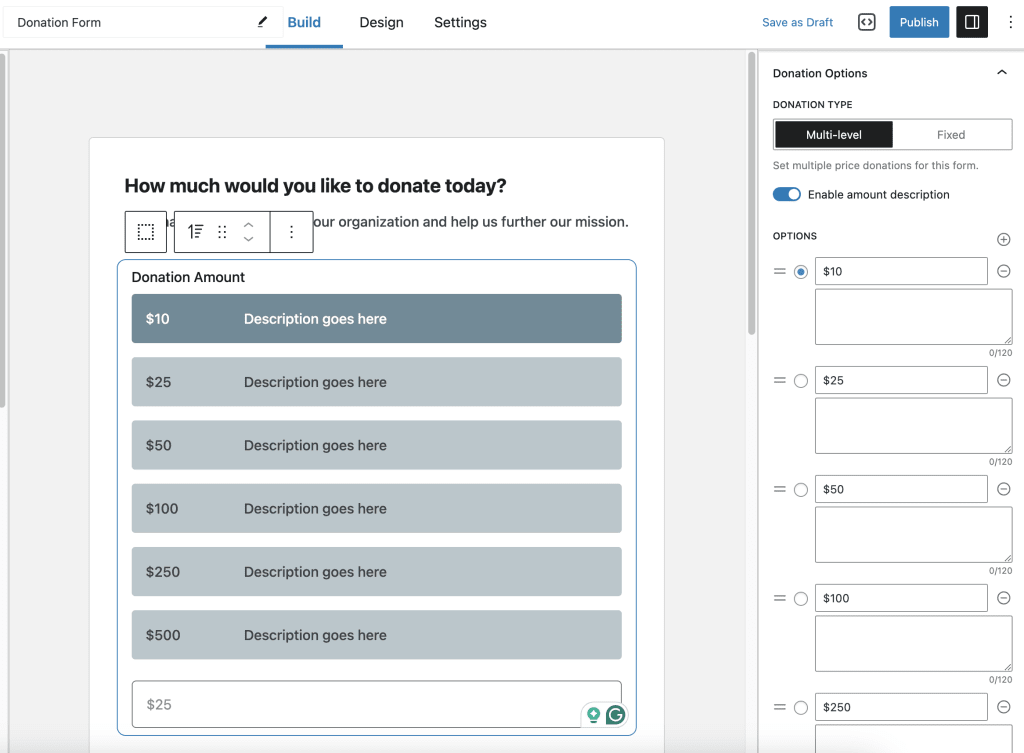The height and width of the screenshot is (753, 1024).
Task: Click the green lightbulb suggestion icon
Action: [x=593, y=715]
